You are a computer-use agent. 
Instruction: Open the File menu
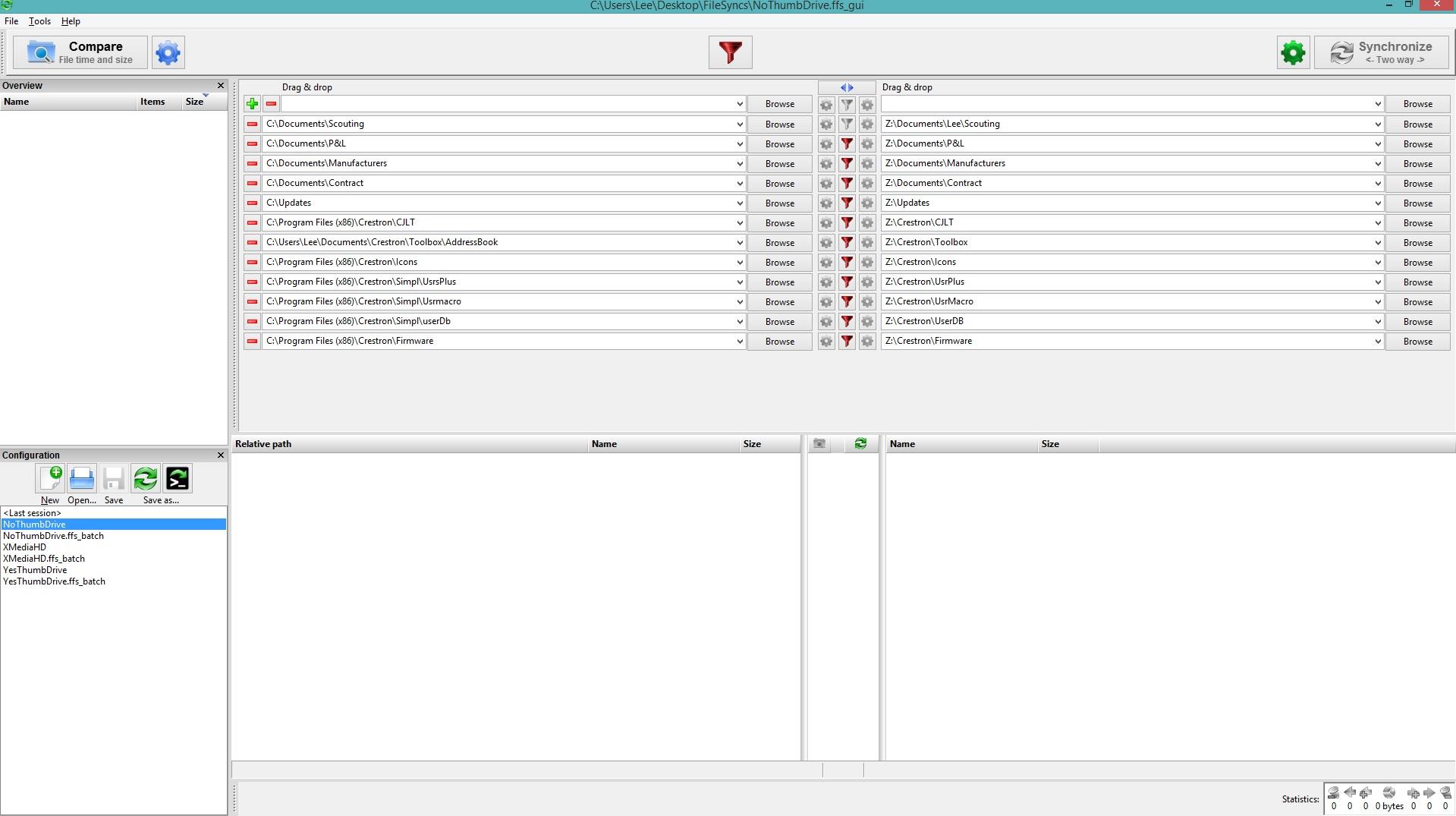11,21
